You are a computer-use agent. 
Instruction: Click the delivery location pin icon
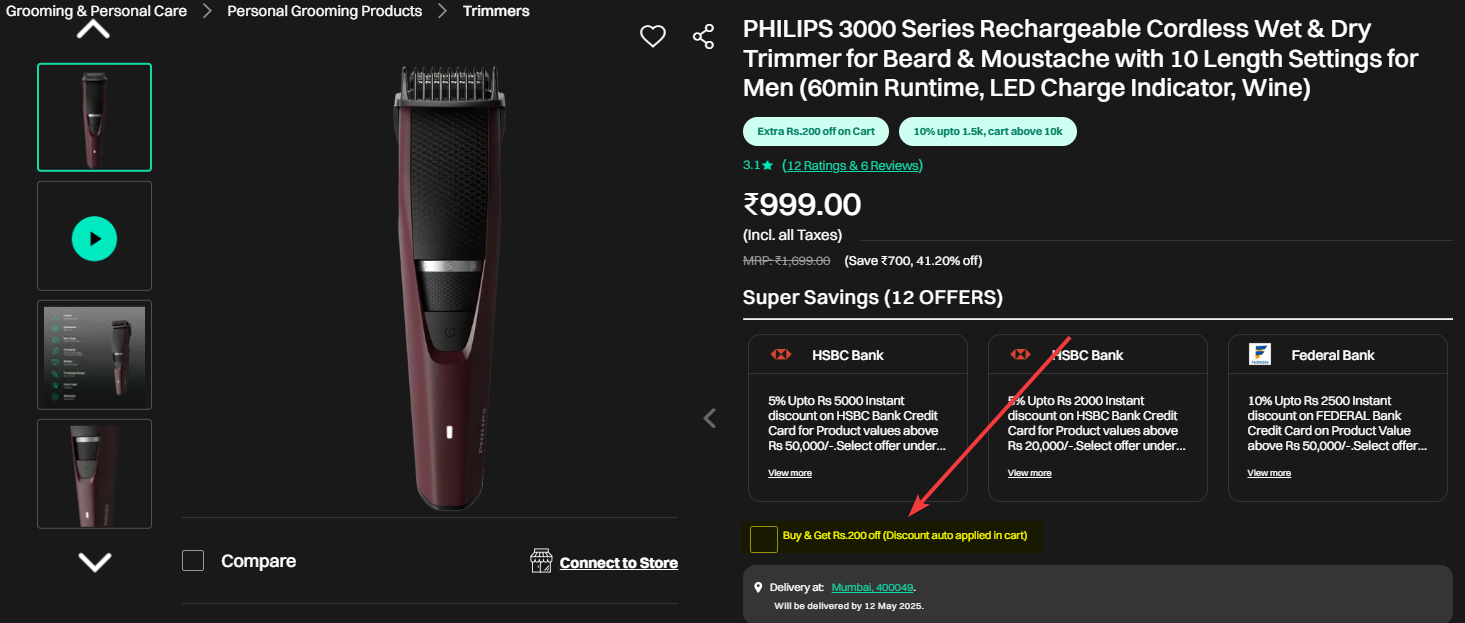pos(758,587)
